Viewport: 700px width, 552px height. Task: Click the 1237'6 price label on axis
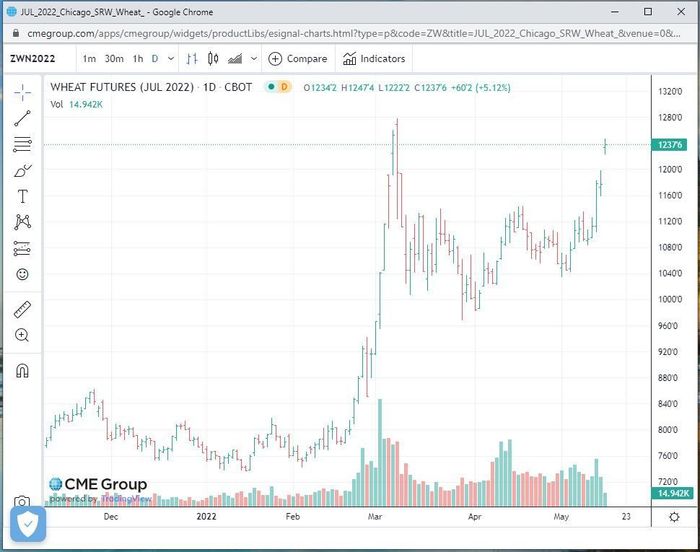coord(668,145)
